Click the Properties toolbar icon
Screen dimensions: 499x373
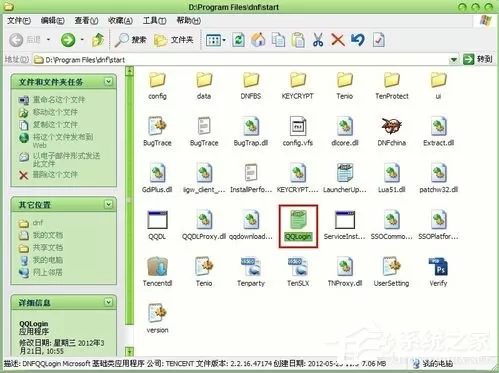(378, 40)
